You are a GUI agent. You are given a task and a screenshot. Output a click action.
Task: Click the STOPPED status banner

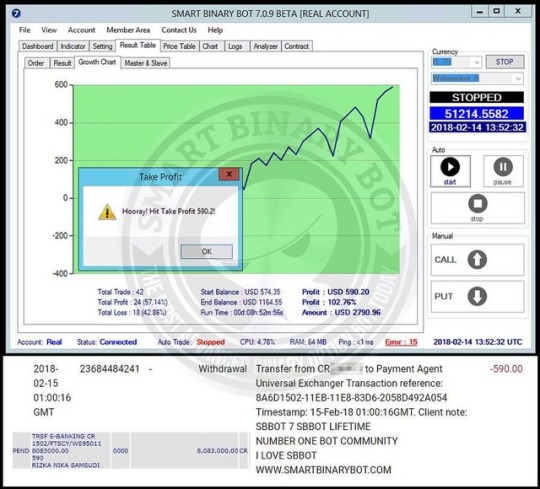tap(477, 97)
